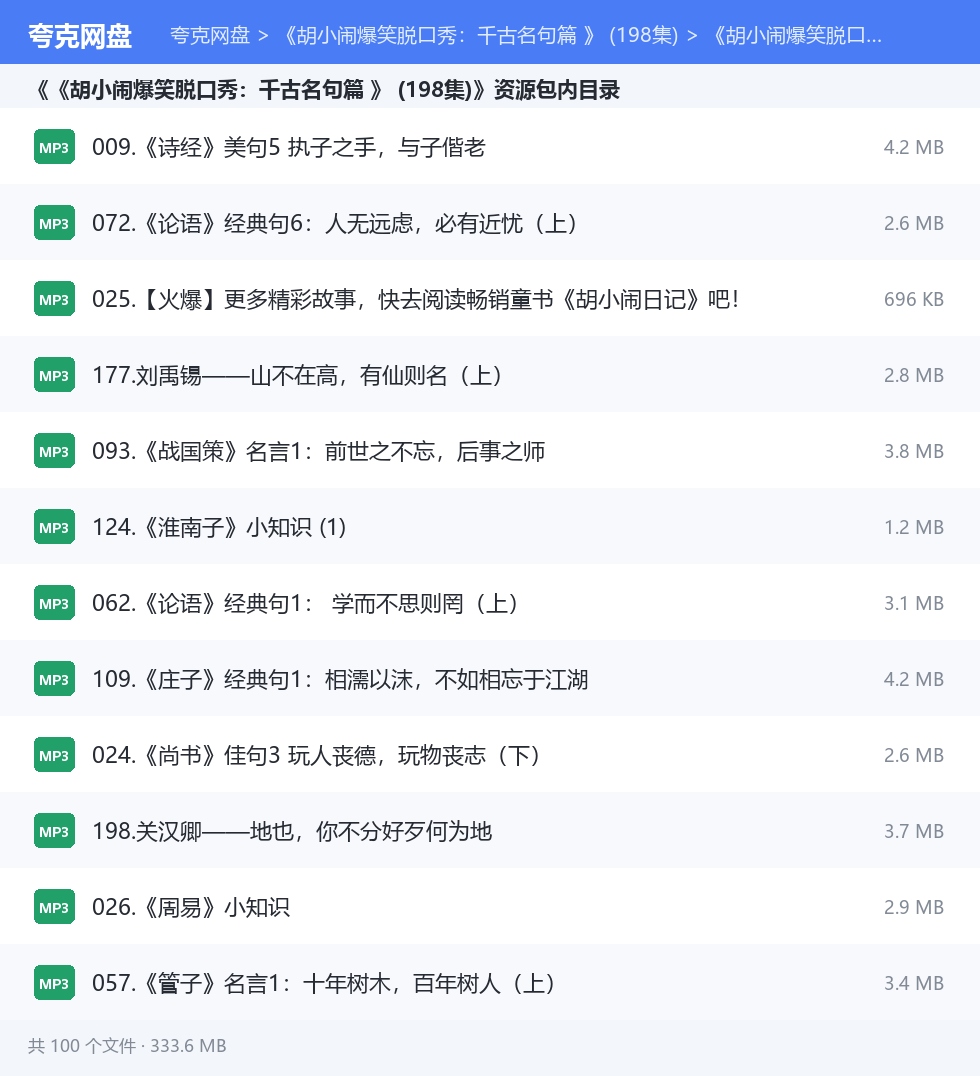This screenshot has height=1076, width=980.
Task: Open the last truncated breadcrumb 《胡小闹爆笑脱口...
Action: tap(796, 35)
